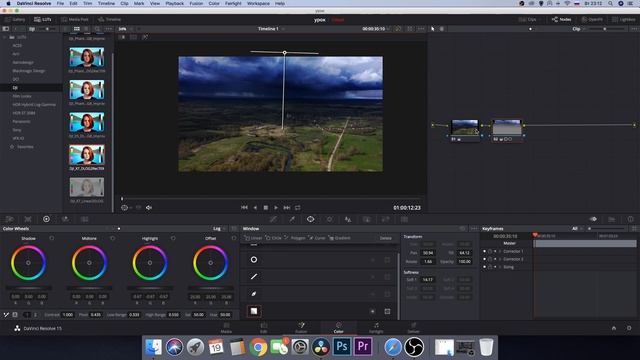Open Photoshop from the dock
The width and height of the screenshot is (640, 360).
point(342,347)
